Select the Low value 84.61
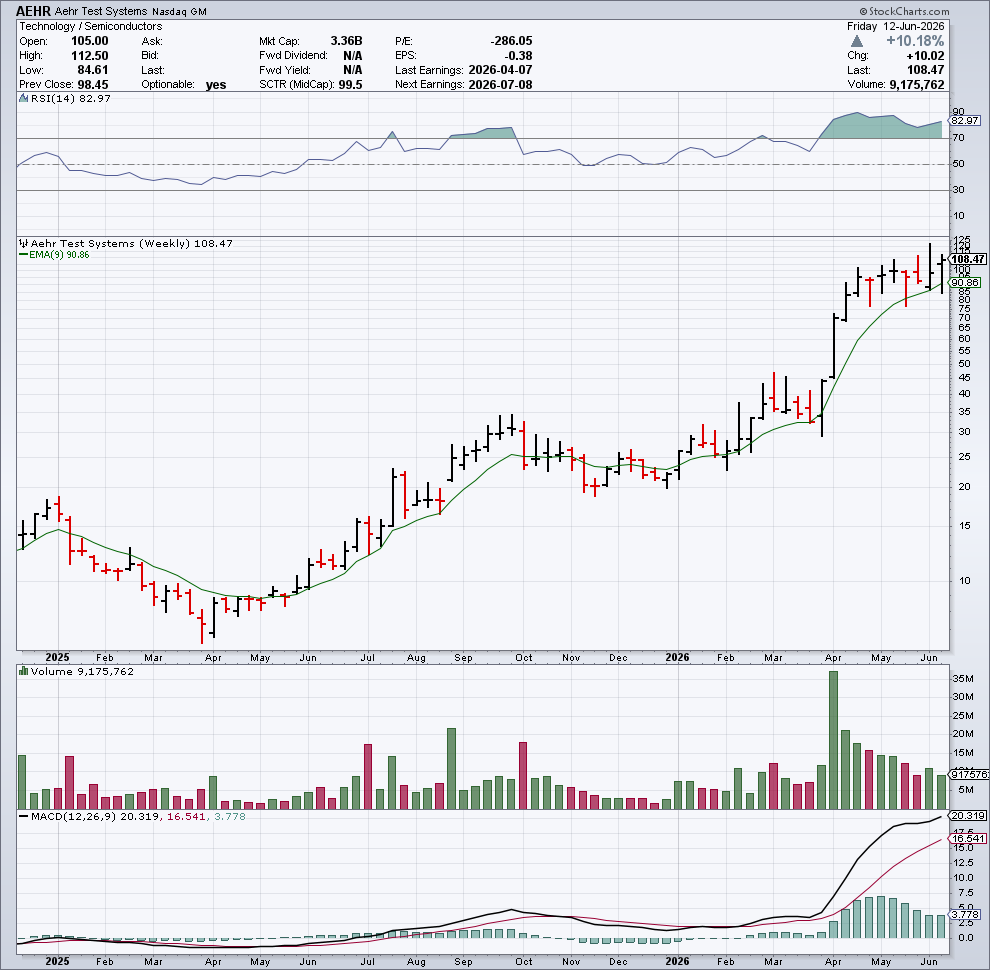The width and height of the screenshot is (990, 970). pos(93,70)
